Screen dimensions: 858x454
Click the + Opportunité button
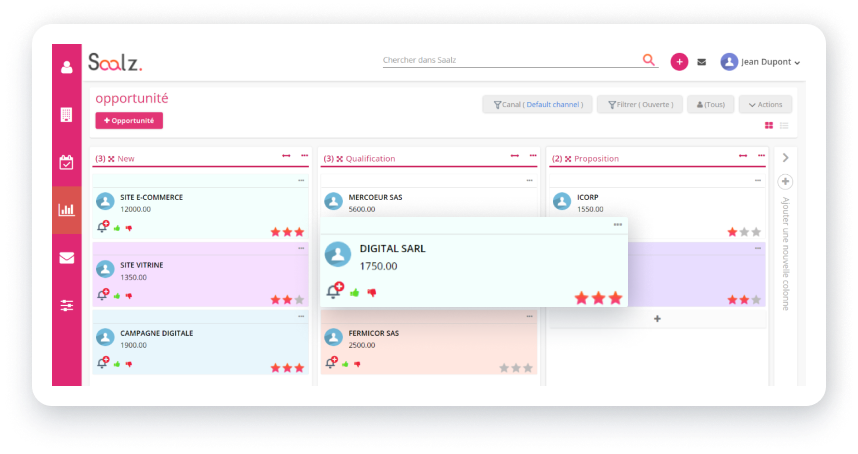click(x=129, y=120)
